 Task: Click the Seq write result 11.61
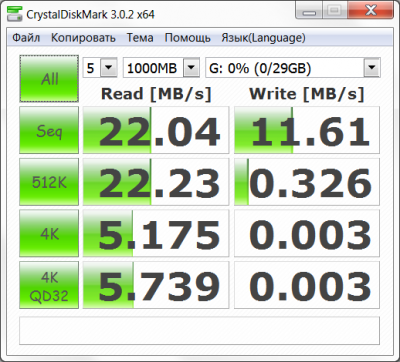coord(307,130)
